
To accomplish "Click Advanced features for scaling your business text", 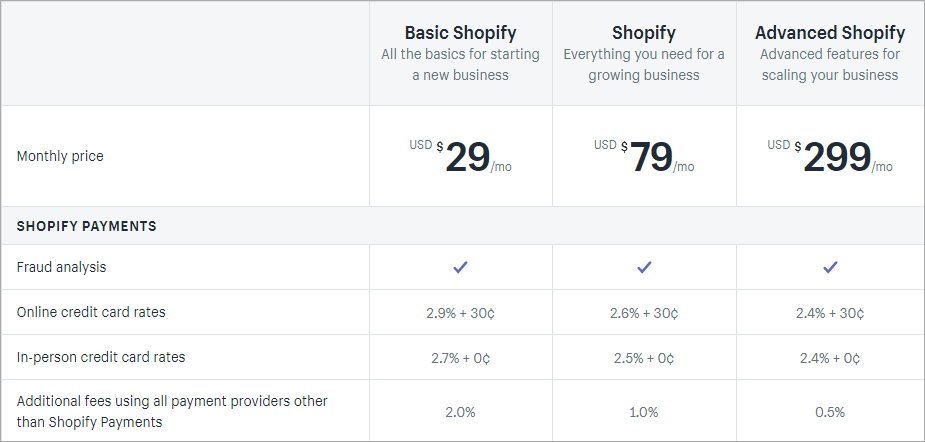I will tap(829, 64).
